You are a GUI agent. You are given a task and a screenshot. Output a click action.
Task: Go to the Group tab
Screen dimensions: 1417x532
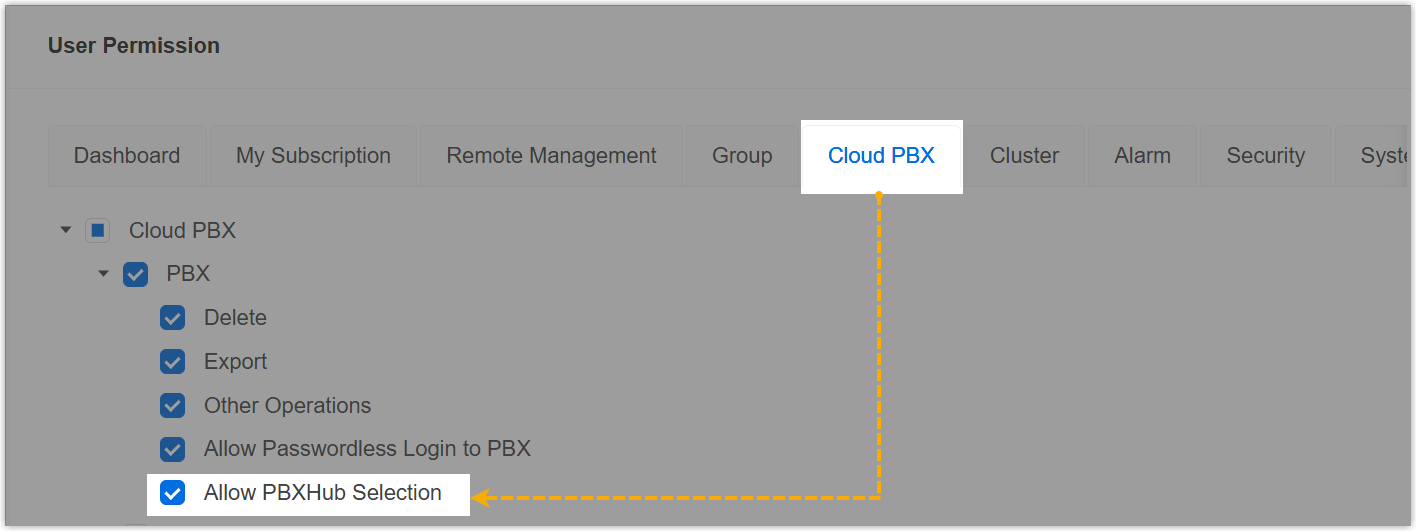tap(742, 156)
